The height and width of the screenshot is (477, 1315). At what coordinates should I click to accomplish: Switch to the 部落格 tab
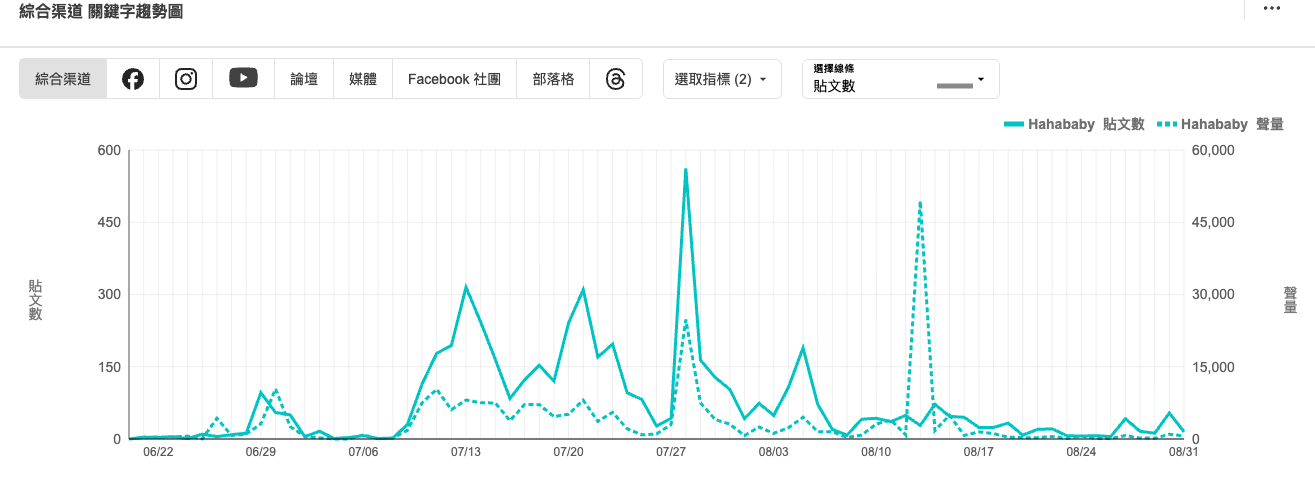[x=553, y=79]
